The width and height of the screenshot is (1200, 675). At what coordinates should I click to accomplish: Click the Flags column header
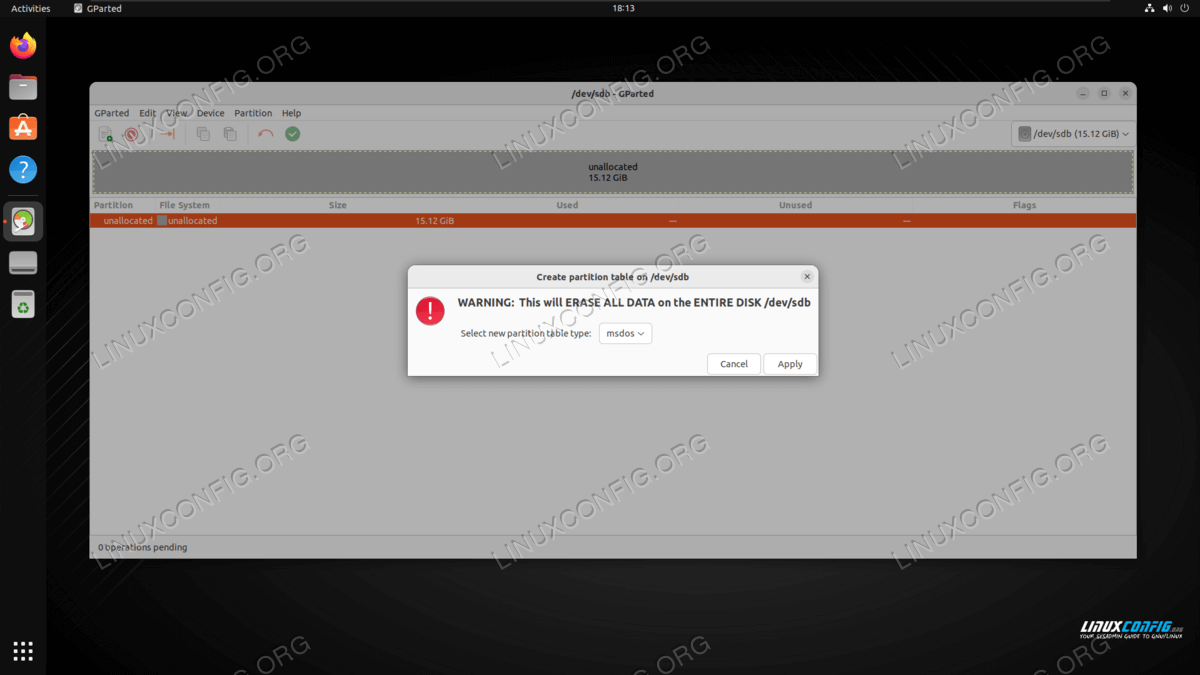pyautogui.click(x=1024, y=205)
